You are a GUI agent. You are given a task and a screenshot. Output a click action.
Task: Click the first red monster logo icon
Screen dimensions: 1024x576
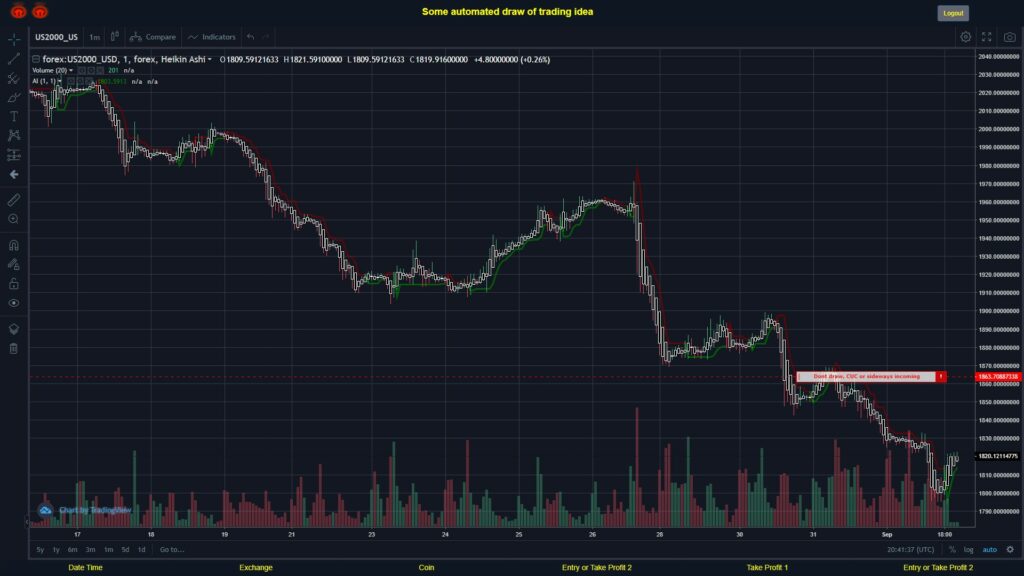point(18,10)
